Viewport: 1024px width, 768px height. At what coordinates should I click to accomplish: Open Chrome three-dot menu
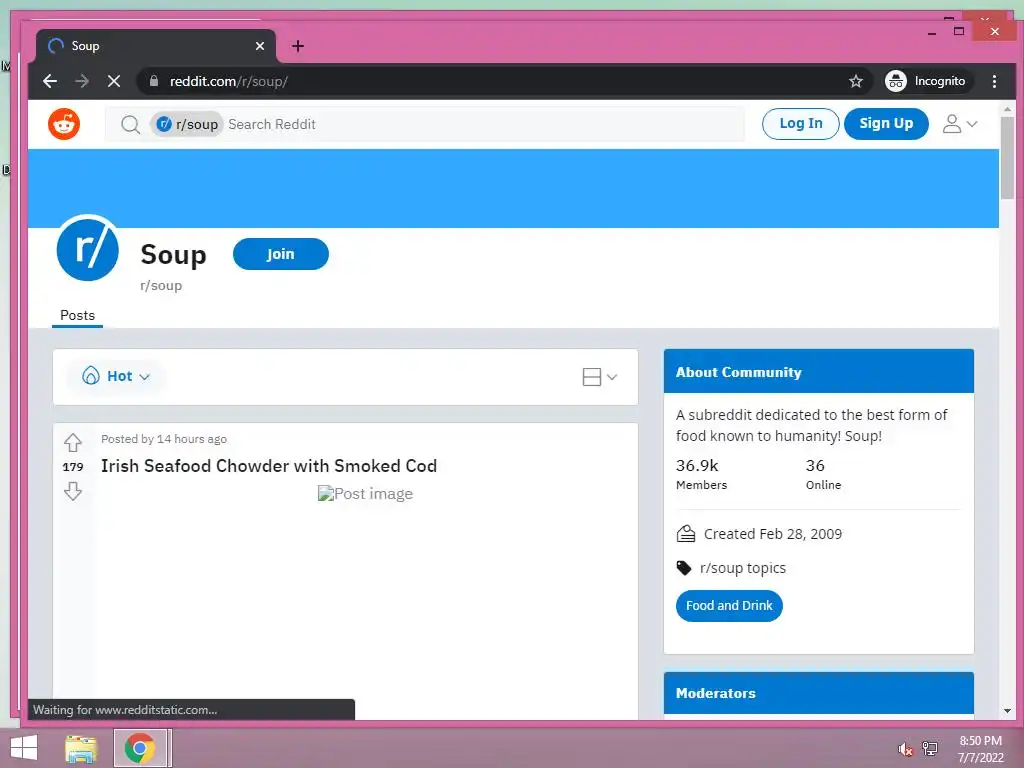(x=994, y=81)
